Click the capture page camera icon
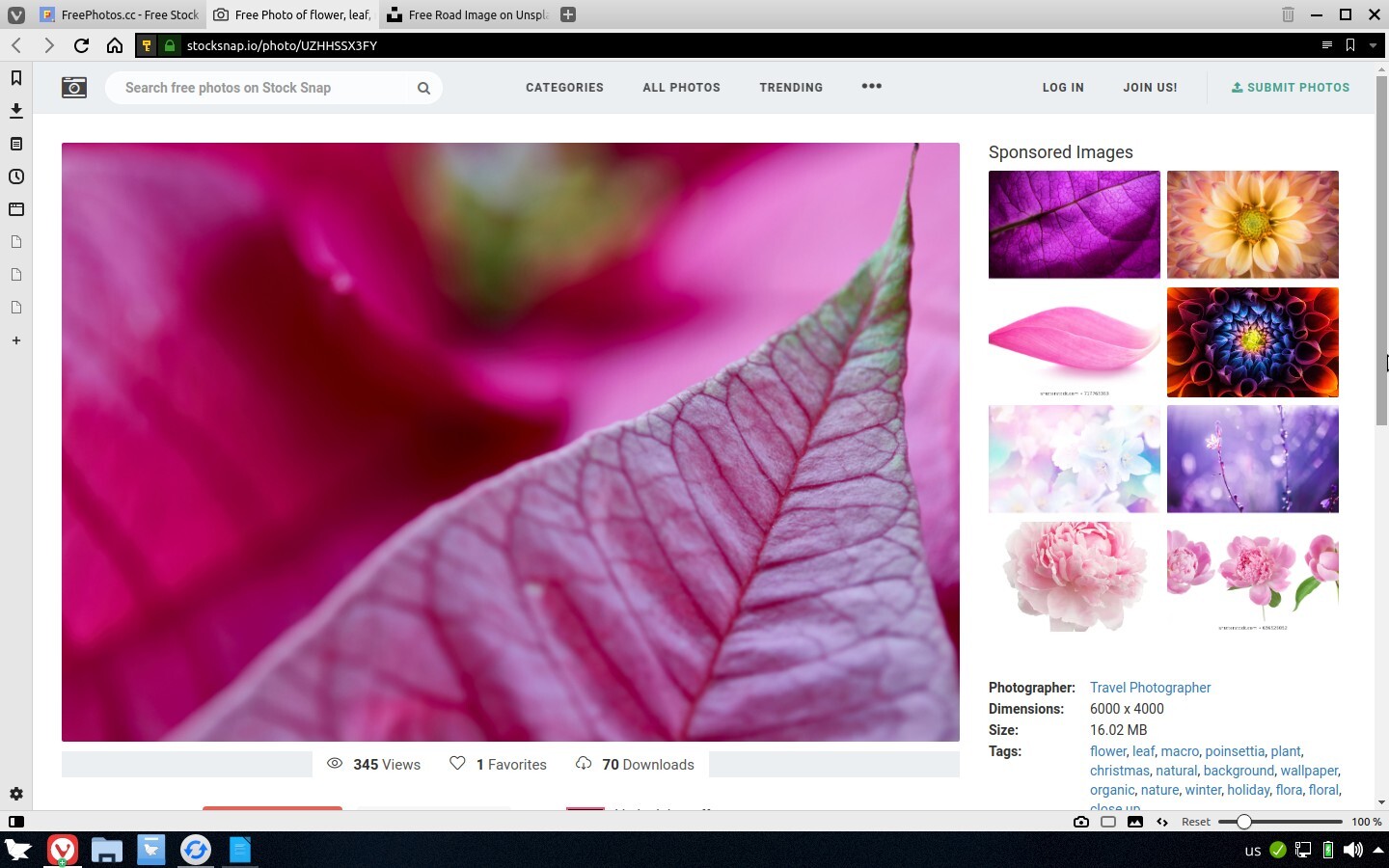The width and height of the screenshot is (1389, 868). (x=1081, y=822)
